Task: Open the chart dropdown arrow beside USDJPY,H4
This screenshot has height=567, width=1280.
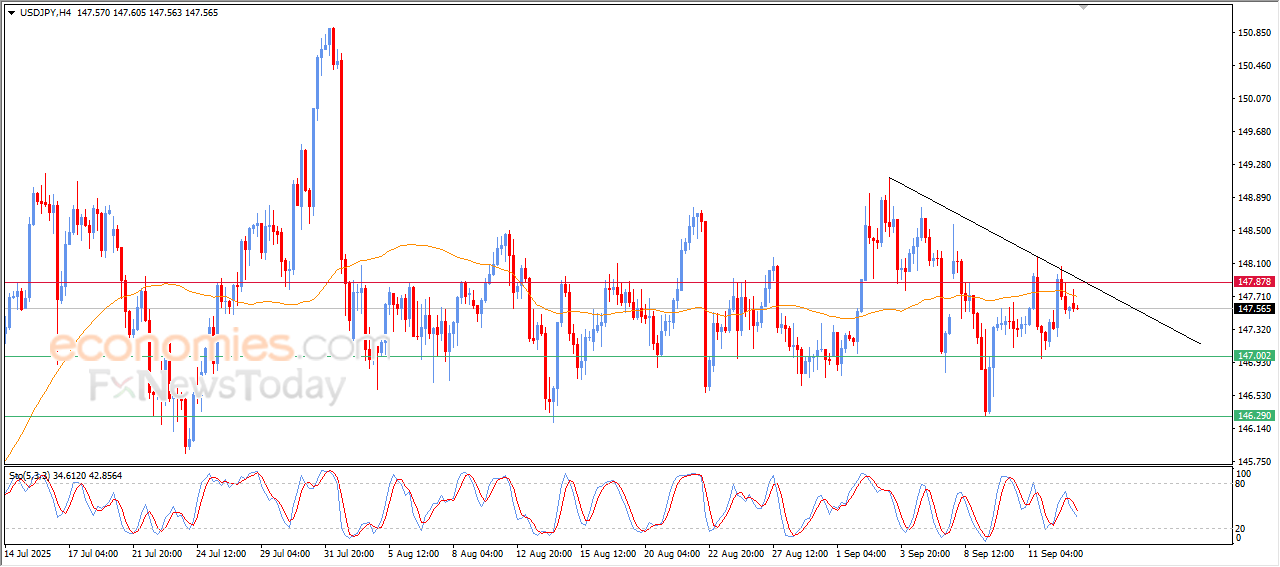Action: 11,13
